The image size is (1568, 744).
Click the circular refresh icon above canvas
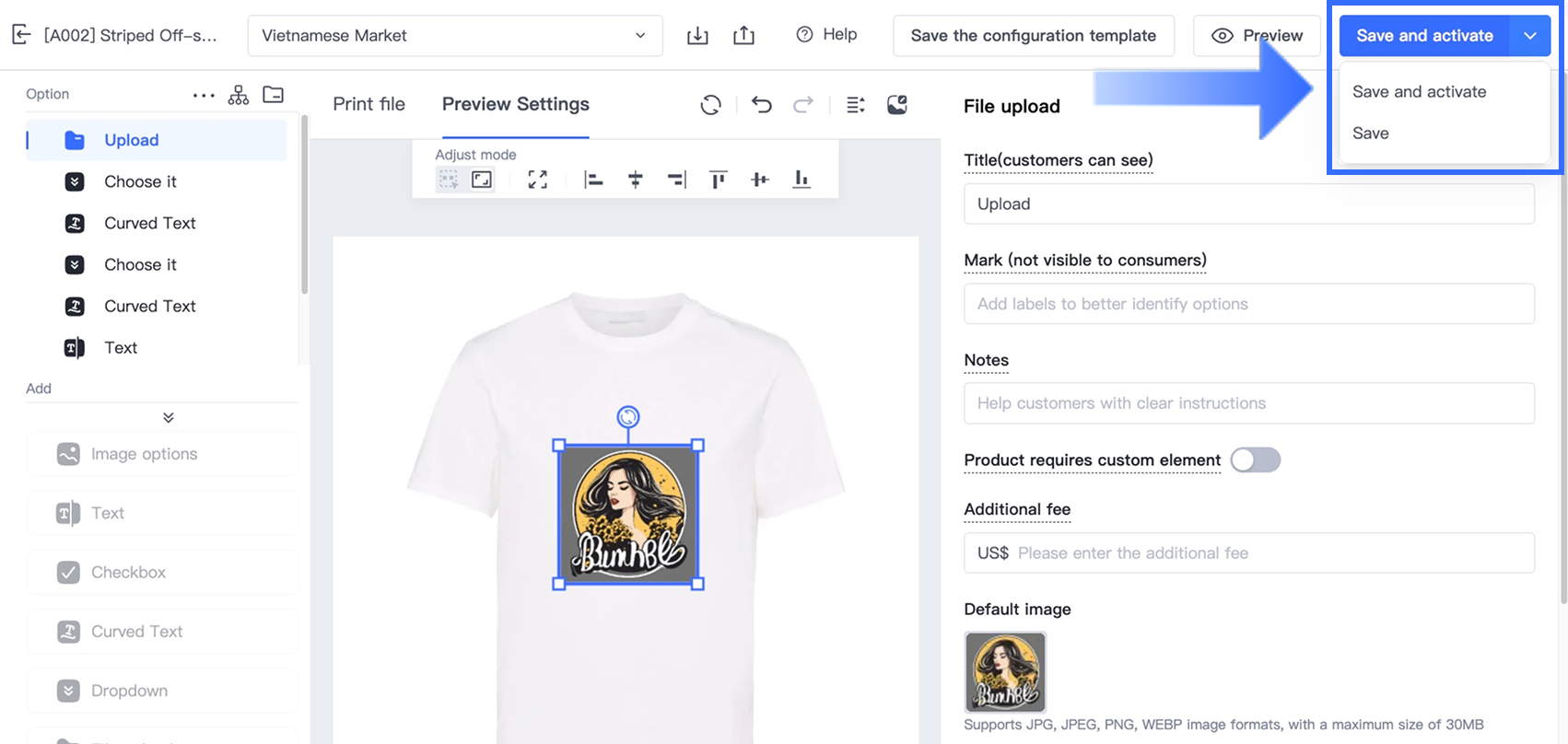[710, 105]
